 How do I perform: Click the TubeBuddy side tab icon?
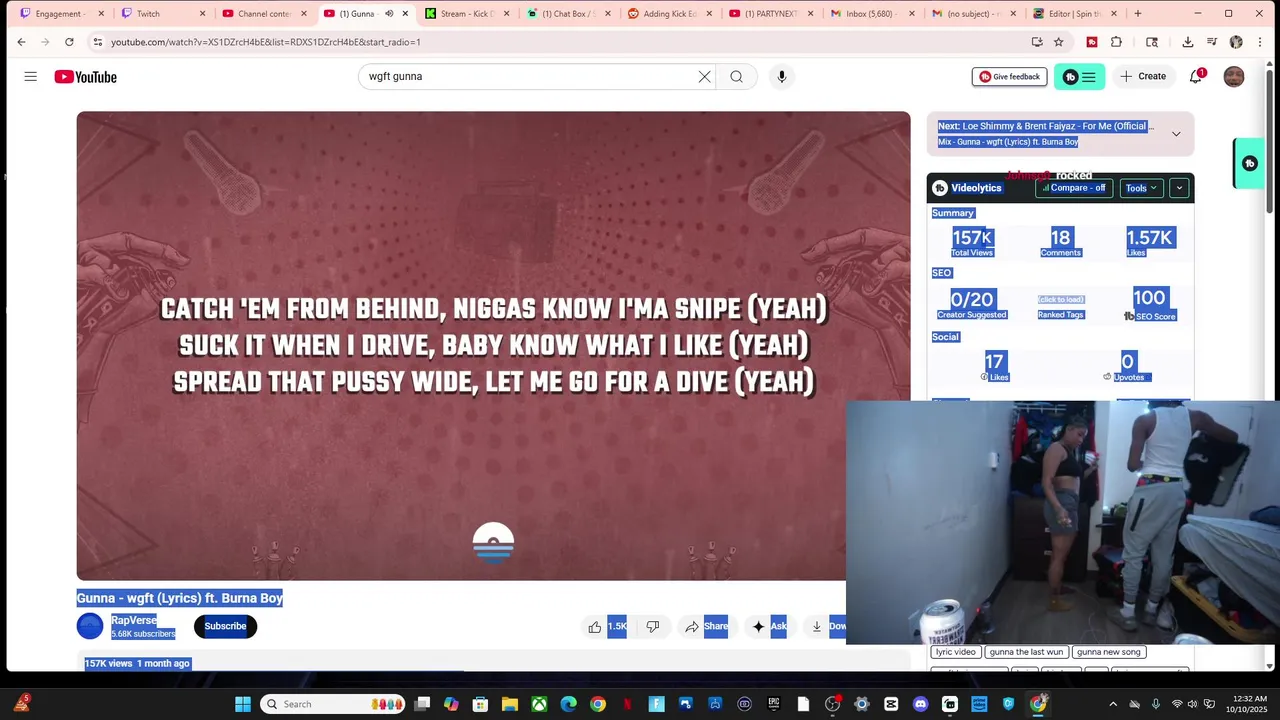click(x=1249, y=163)
